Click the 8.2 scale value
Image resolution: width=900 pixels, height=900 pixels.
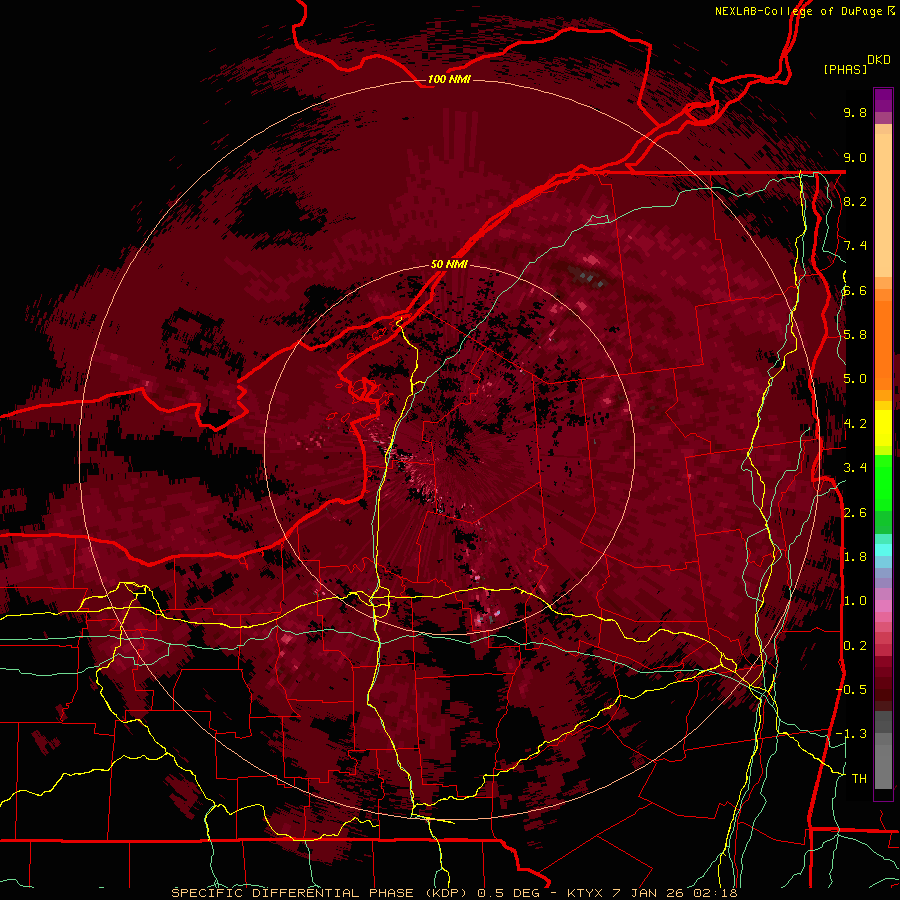pos(855,201)
